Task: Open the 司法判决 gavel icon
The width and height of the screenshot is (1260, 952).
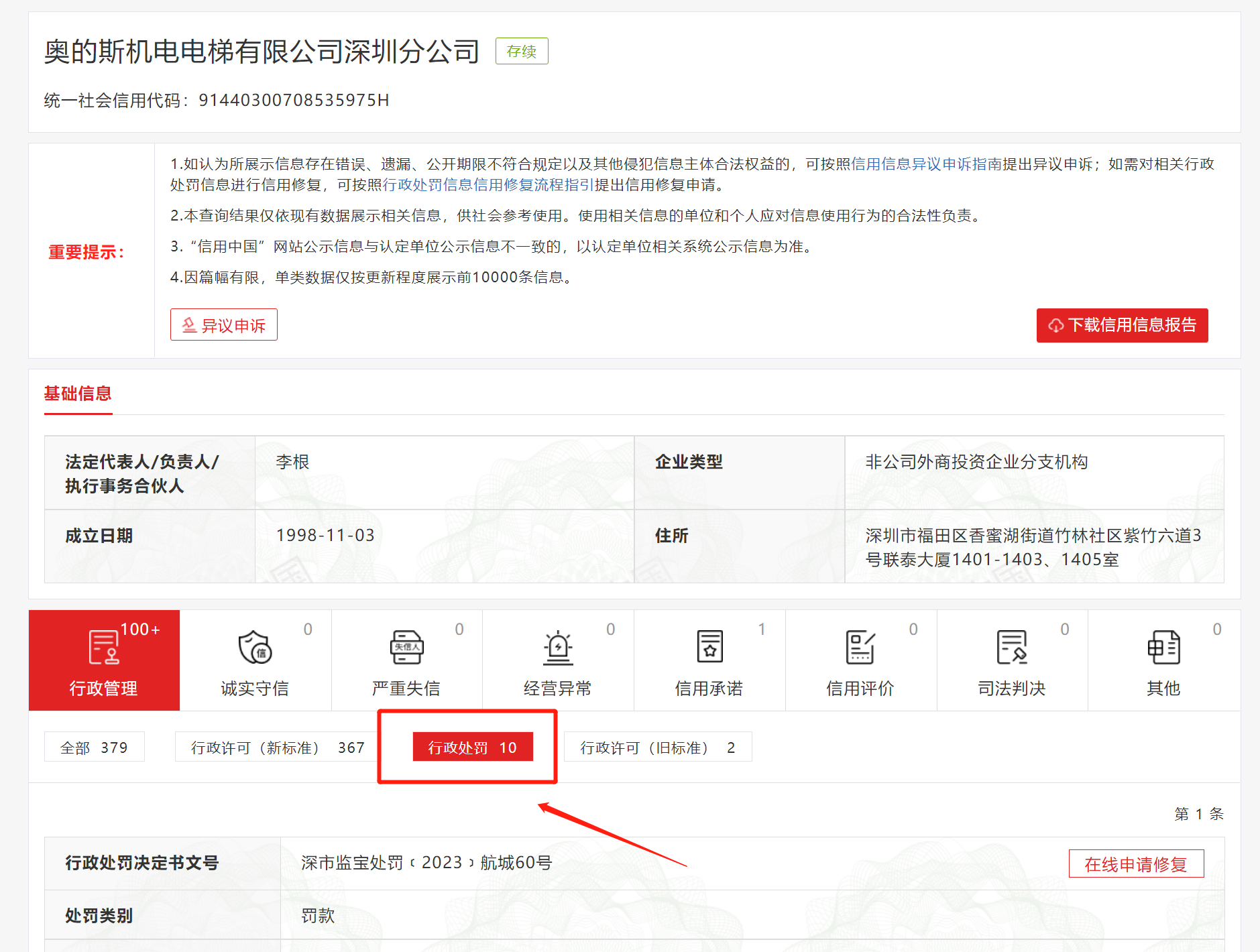Action: pos(1011,648)
